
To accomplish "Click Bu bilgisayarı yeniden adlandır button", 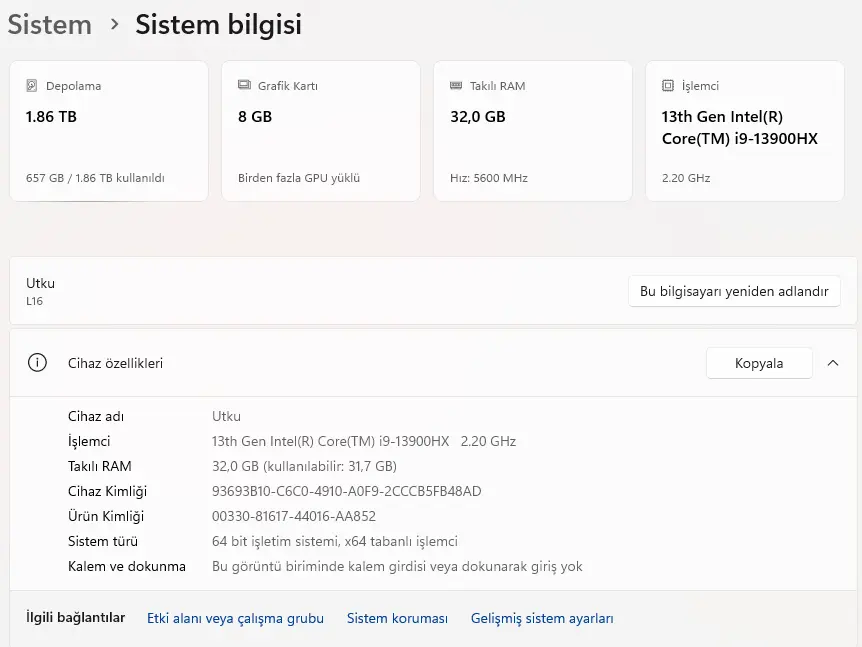I will tap(734, 291).
